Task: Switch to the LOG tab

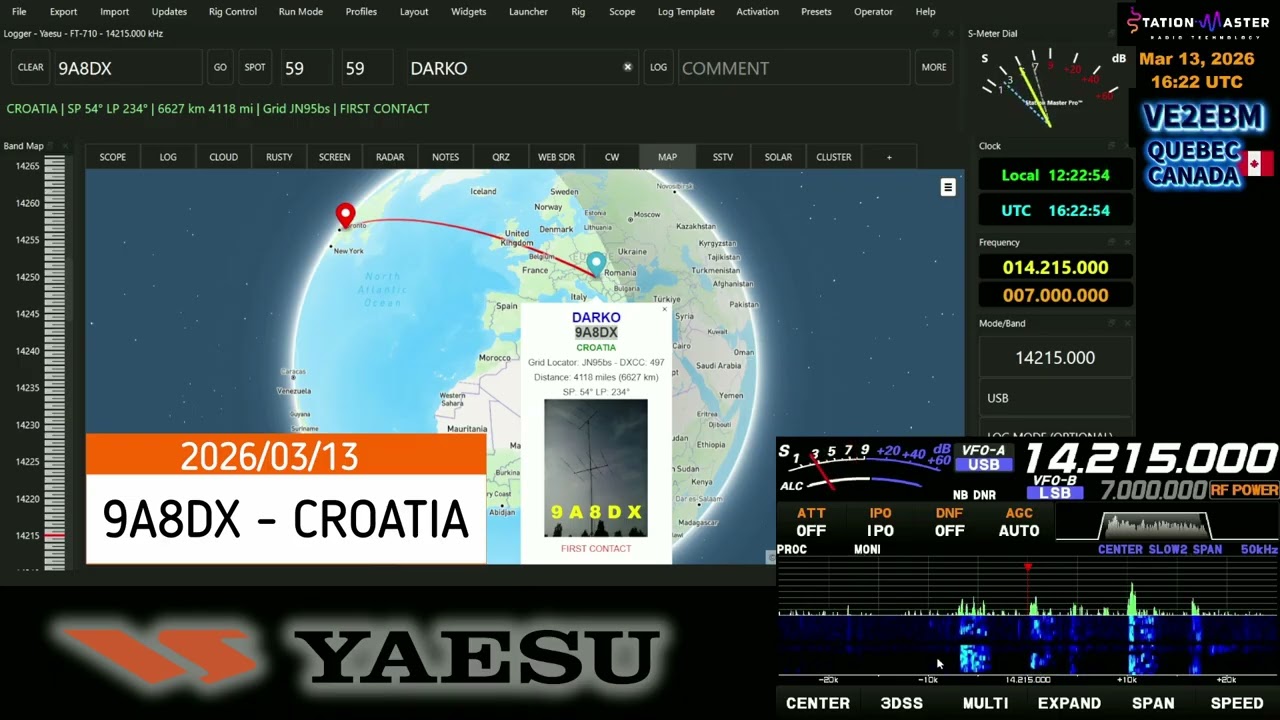Action: (x=168, y=157)
